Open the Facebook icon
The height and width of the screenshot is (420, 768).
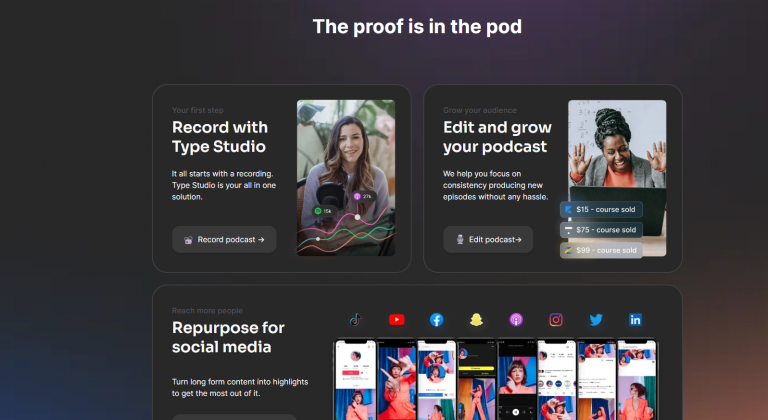[437, 320]
